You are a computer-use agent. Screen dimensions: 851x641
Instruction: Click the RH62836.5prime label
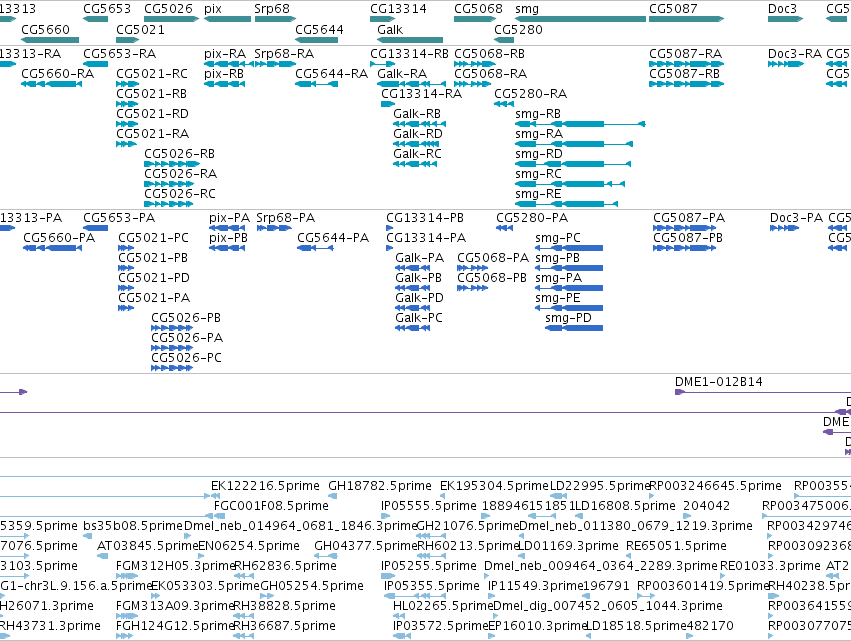pyautogui.click(x=285, y=566)
